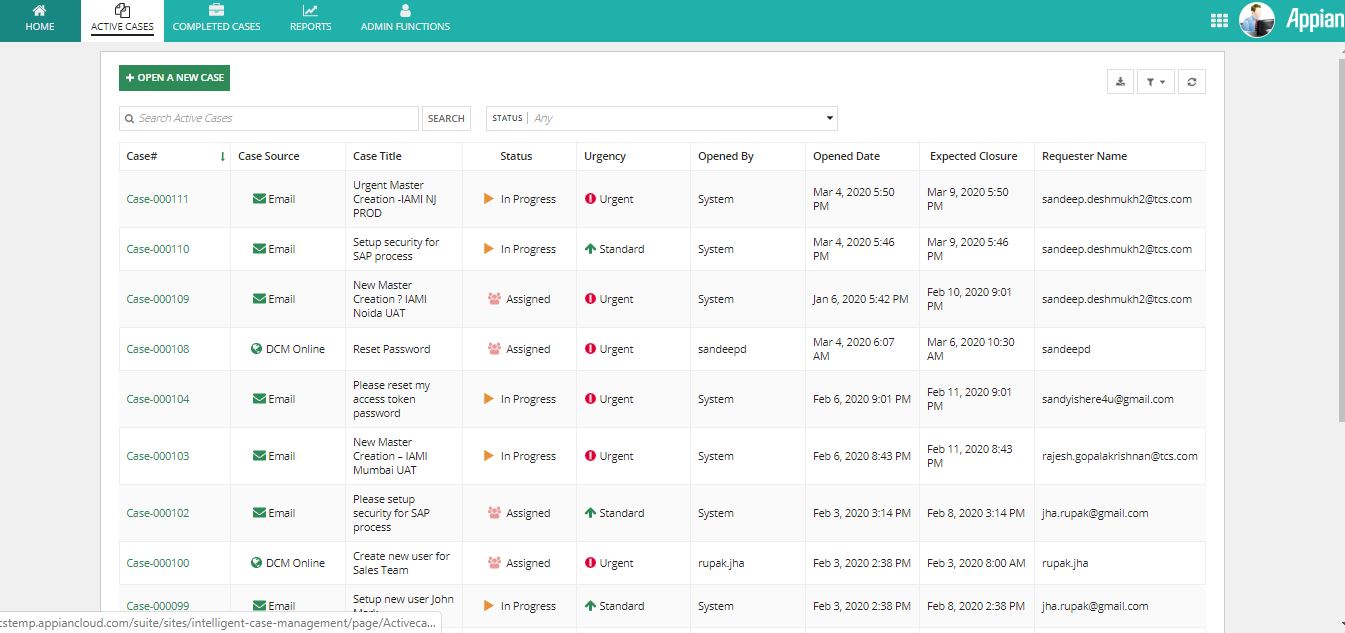Open the Status Any dropdown
Screen dimensions: 1345x633
(x=660, y=118)
